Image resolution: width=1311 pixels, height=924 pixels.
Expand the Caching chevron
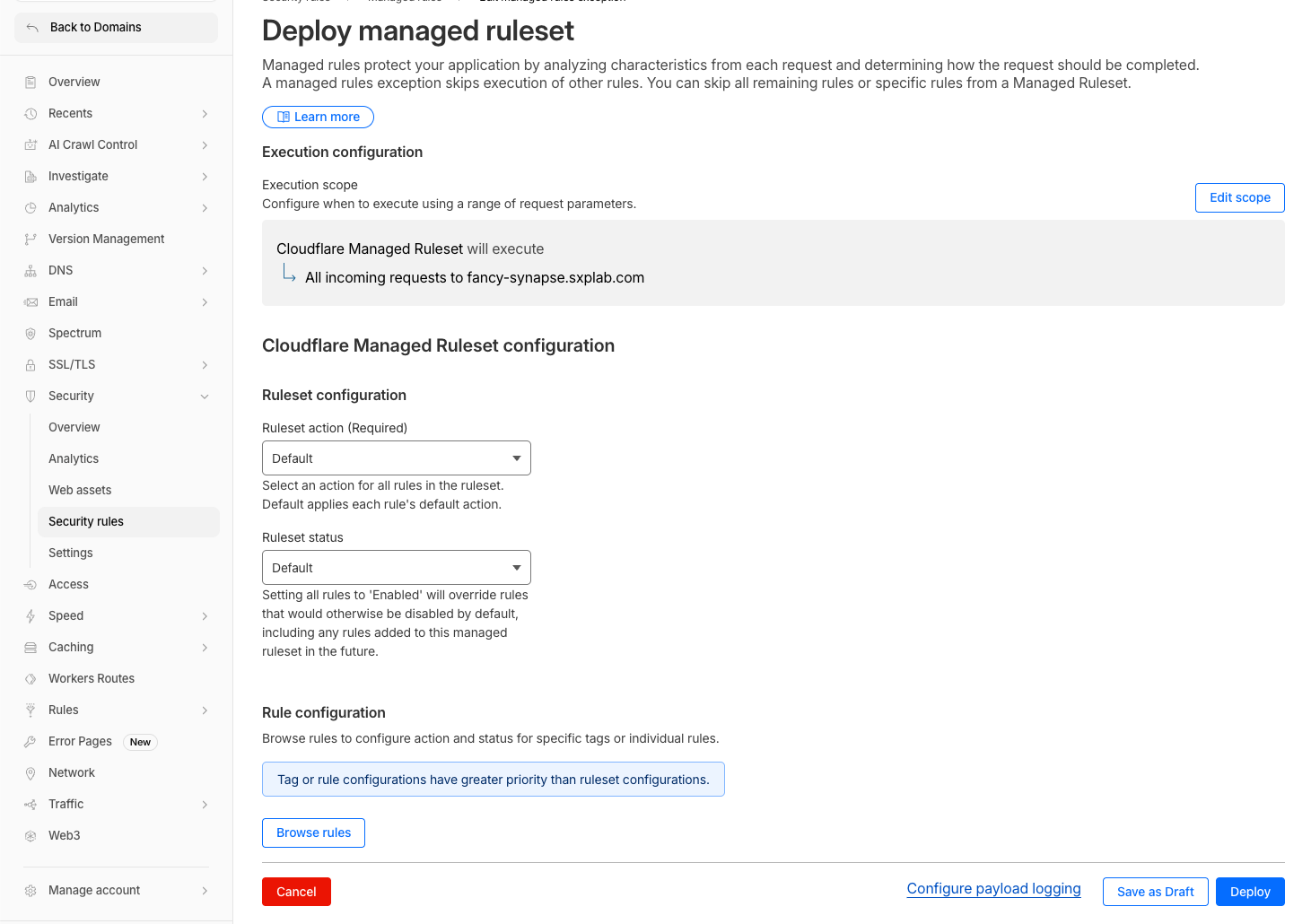[x=205, y=647]
